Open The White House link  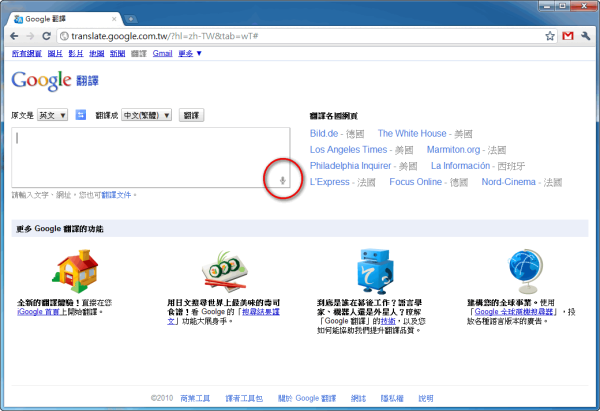coord(412,134)
